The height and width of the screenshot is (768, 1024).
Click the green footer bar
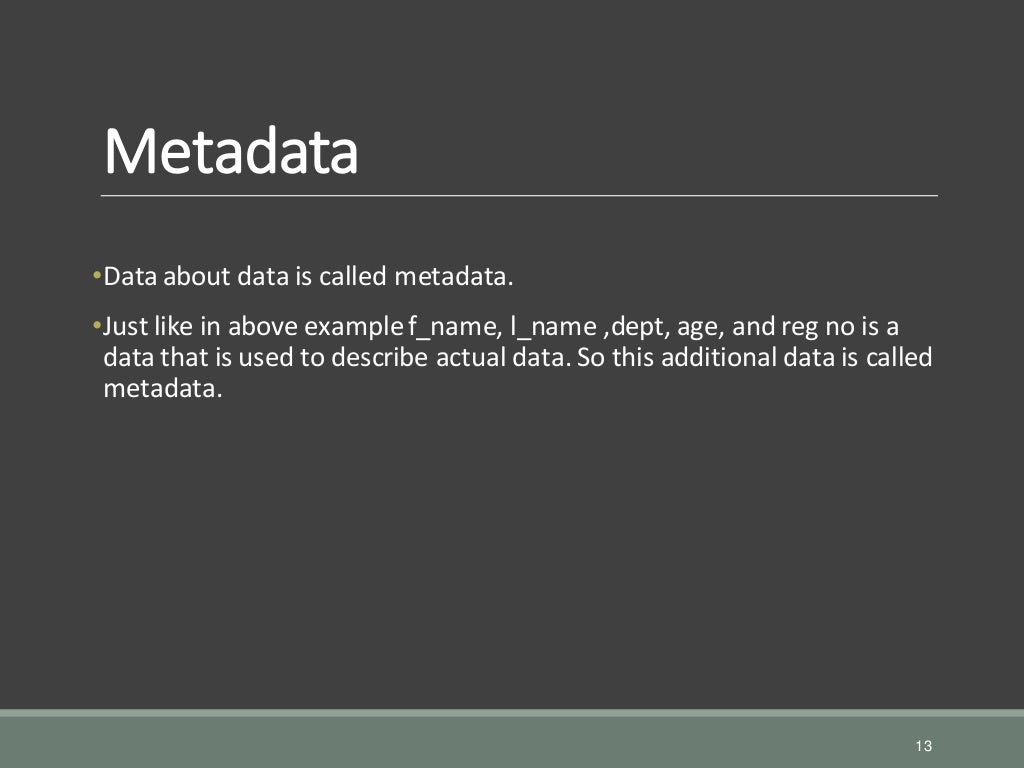512,739
